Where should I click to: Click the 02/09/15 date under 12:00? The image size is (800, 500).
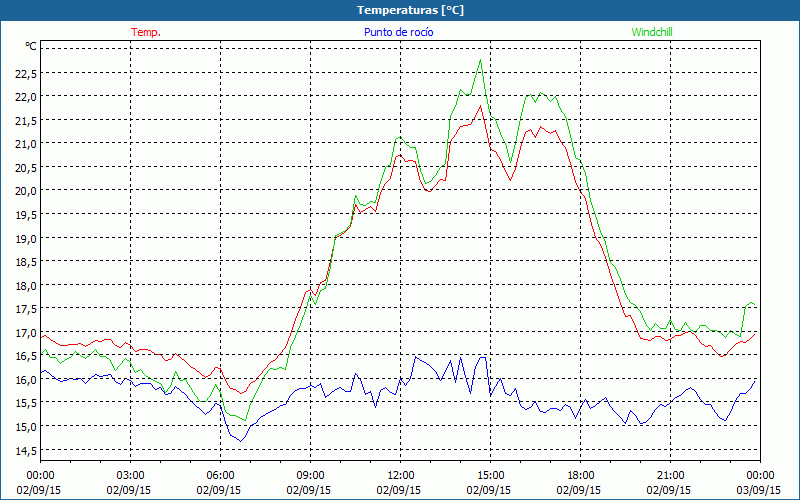click(399, 490)
